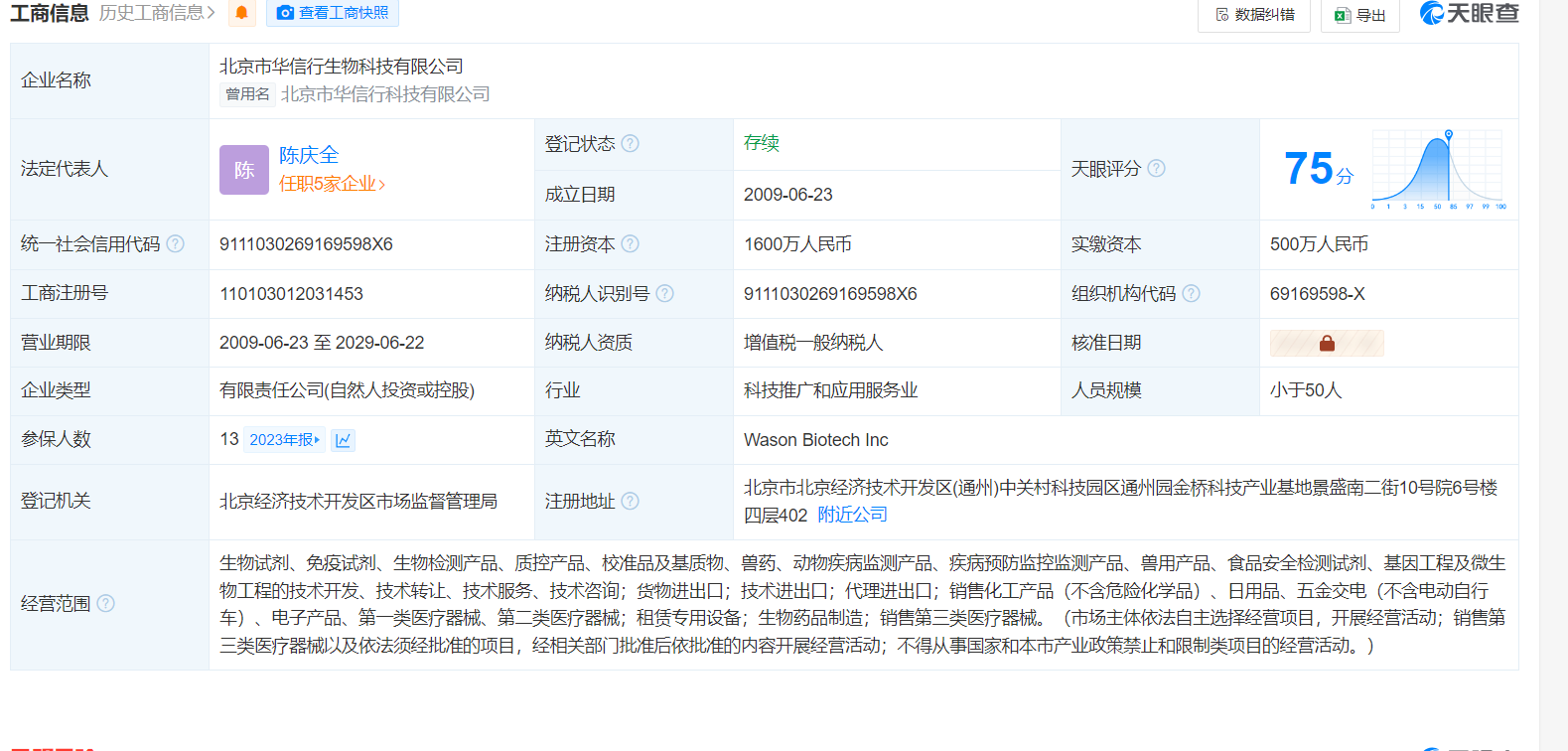Screen dimensions: 1568x751
Task: Click help icon next to 经营范围
Action: point(106,604)
